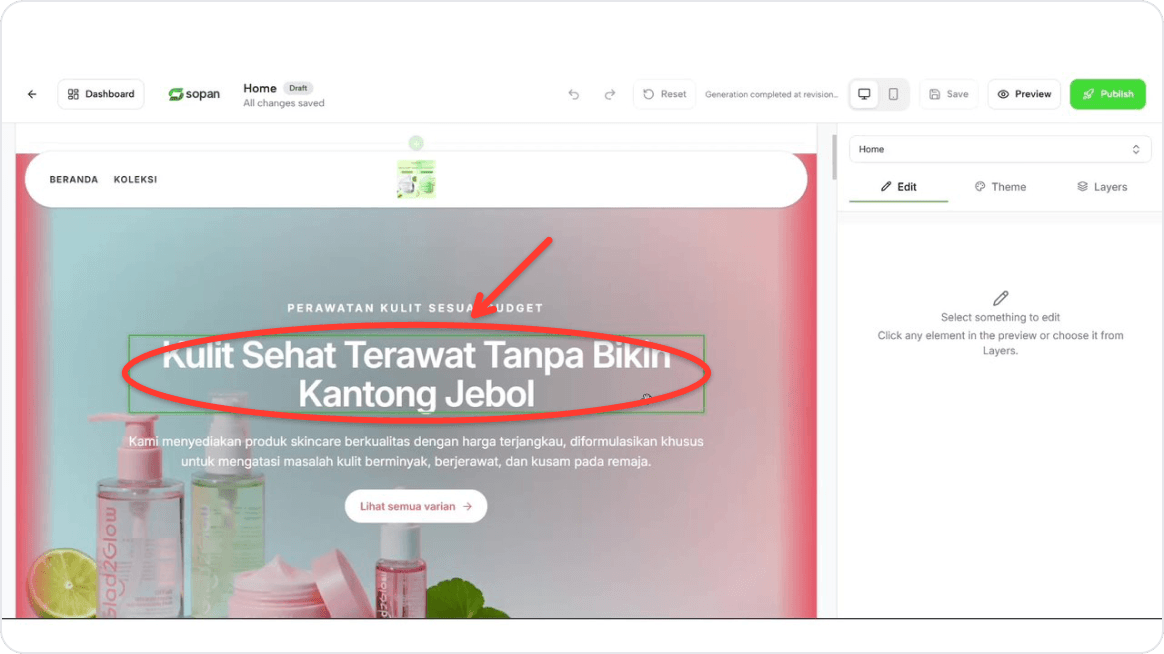Switch to the Layers tab
This screenshot has width=1164, height=654.
(1102, 187)
